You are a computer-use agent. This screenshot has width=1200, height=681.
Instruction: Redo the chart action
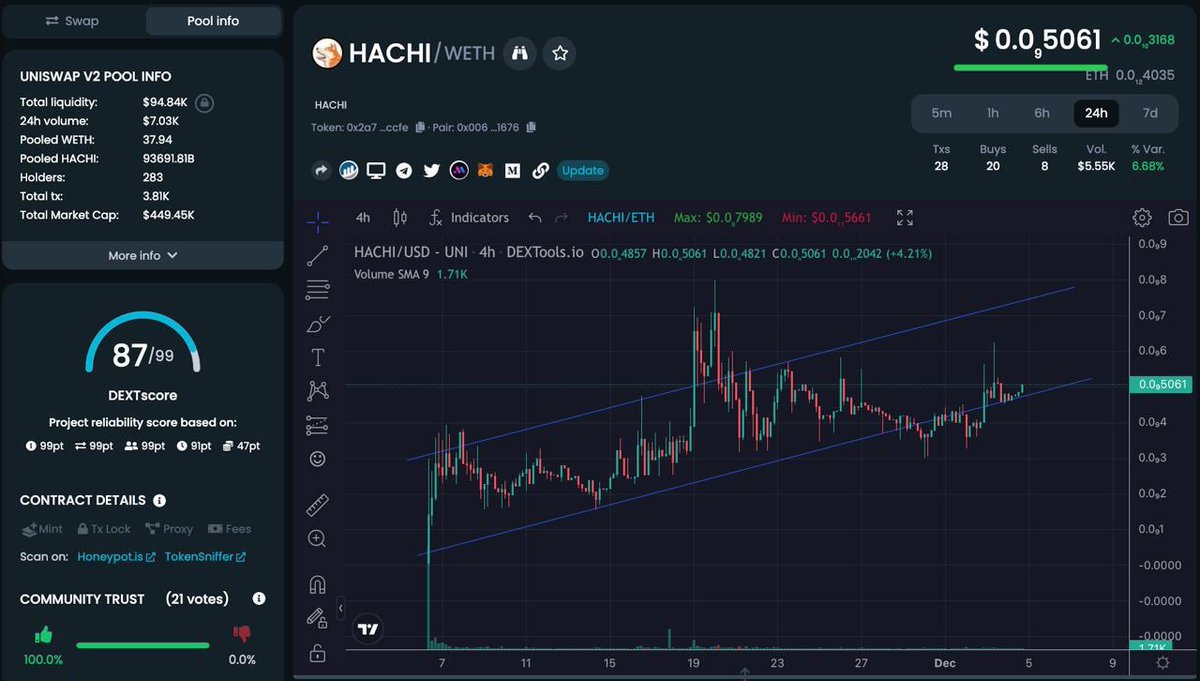pos(561,217)
